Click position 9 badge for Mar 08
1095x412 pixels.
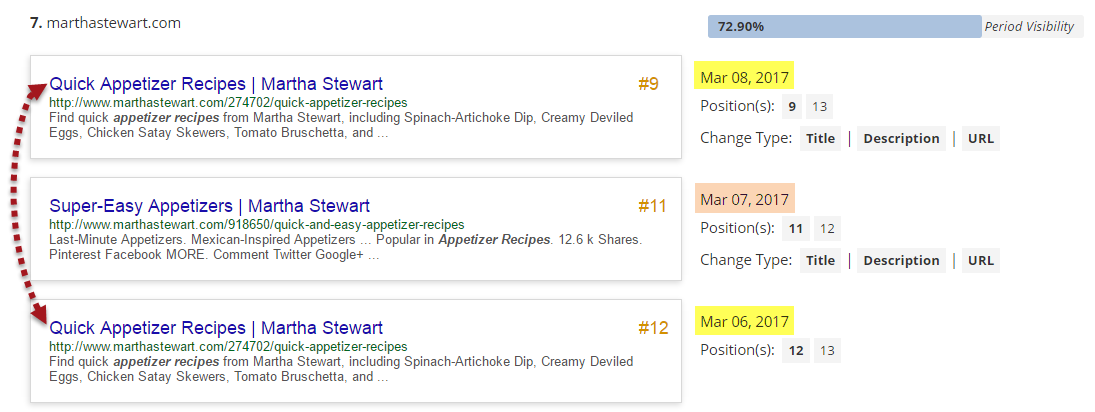point(793,106)
